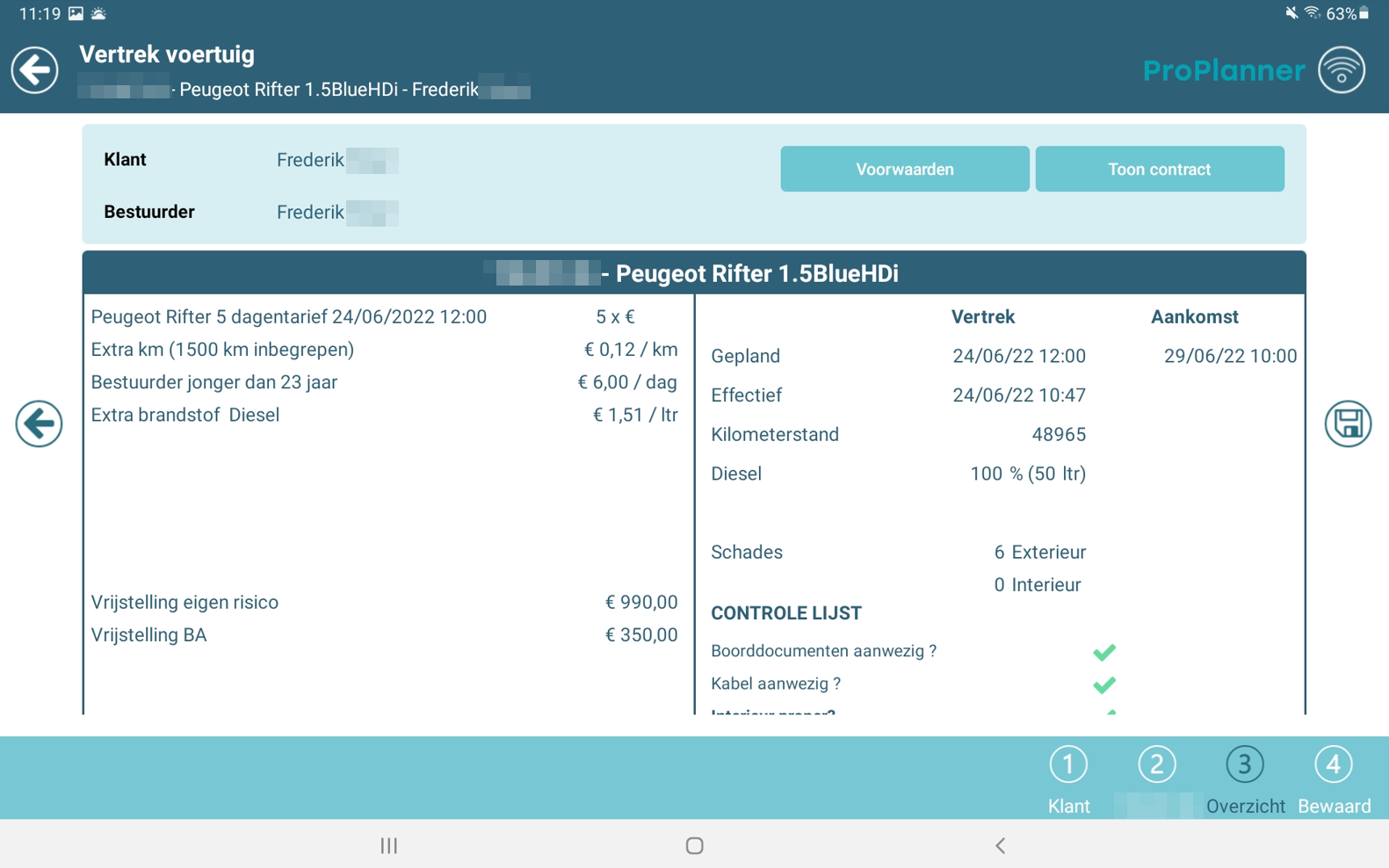The height and width of the screenshot is (868, 1389).
Task: Select the Vrijstelling eigen risico row
Action: tap(385, 603)
